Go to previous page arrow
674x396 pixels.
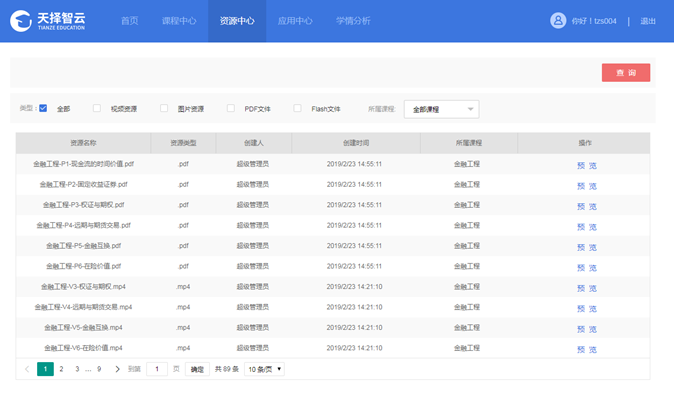[27, 369]
